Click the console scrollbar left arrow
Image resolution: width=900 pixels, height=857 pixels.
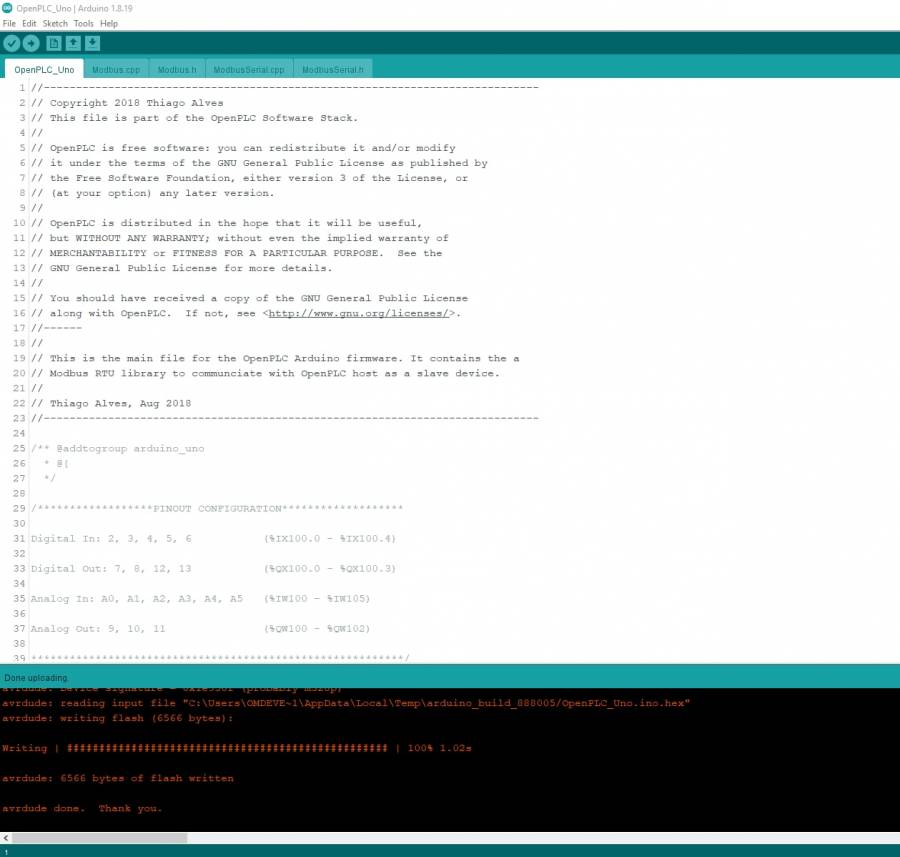6,838
